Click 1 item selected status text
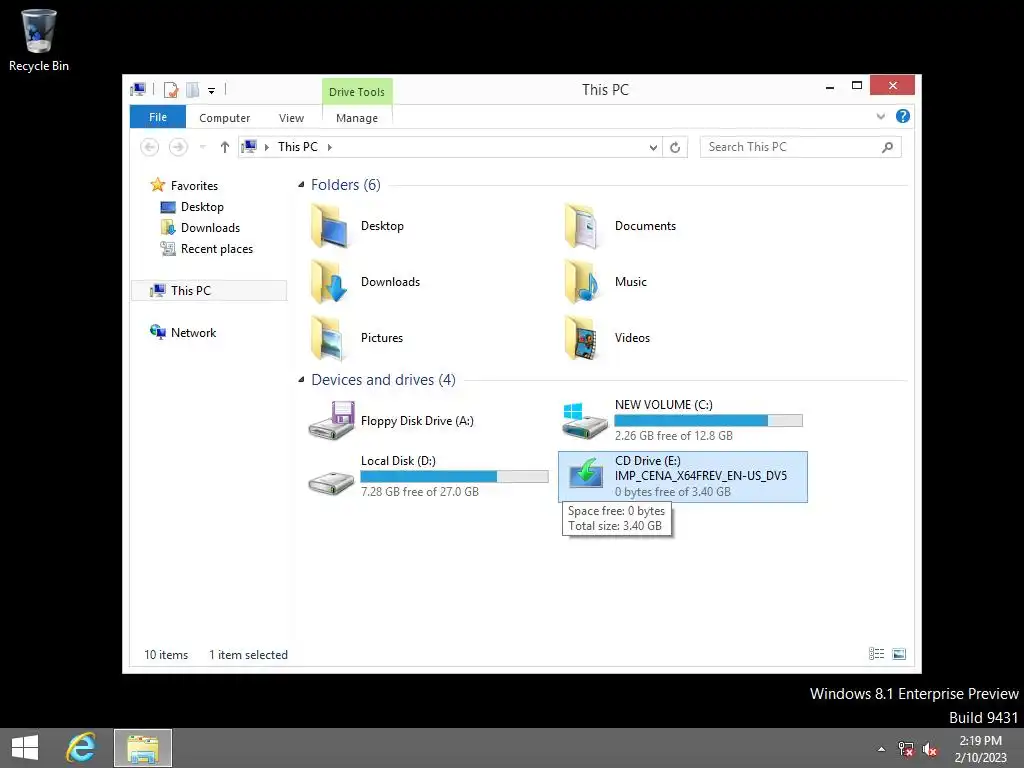Image resolution: width=1024 pixels, height=768 pixels. coord(248,654)
